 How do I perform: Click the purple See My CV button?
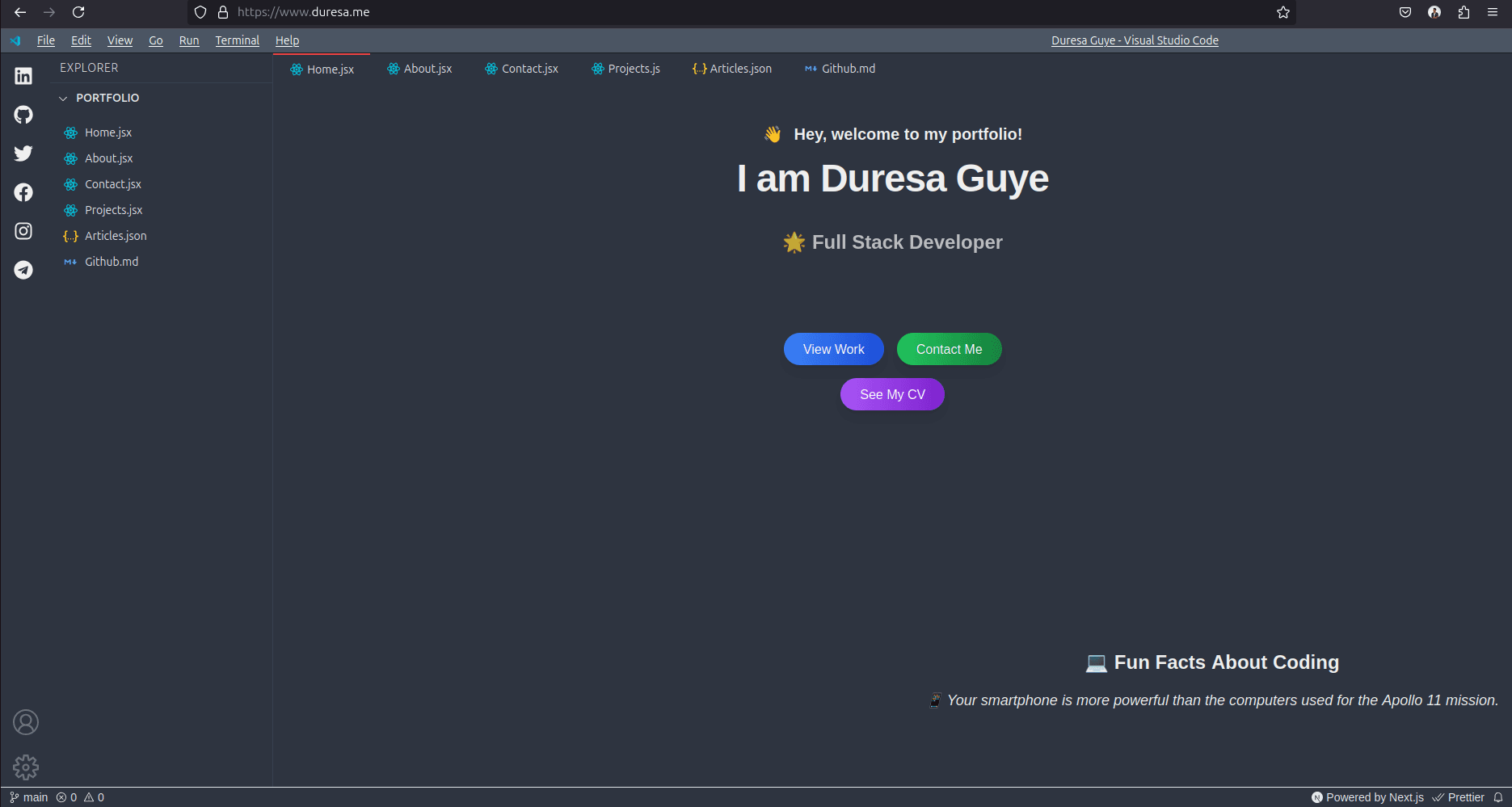coord(892,394)
